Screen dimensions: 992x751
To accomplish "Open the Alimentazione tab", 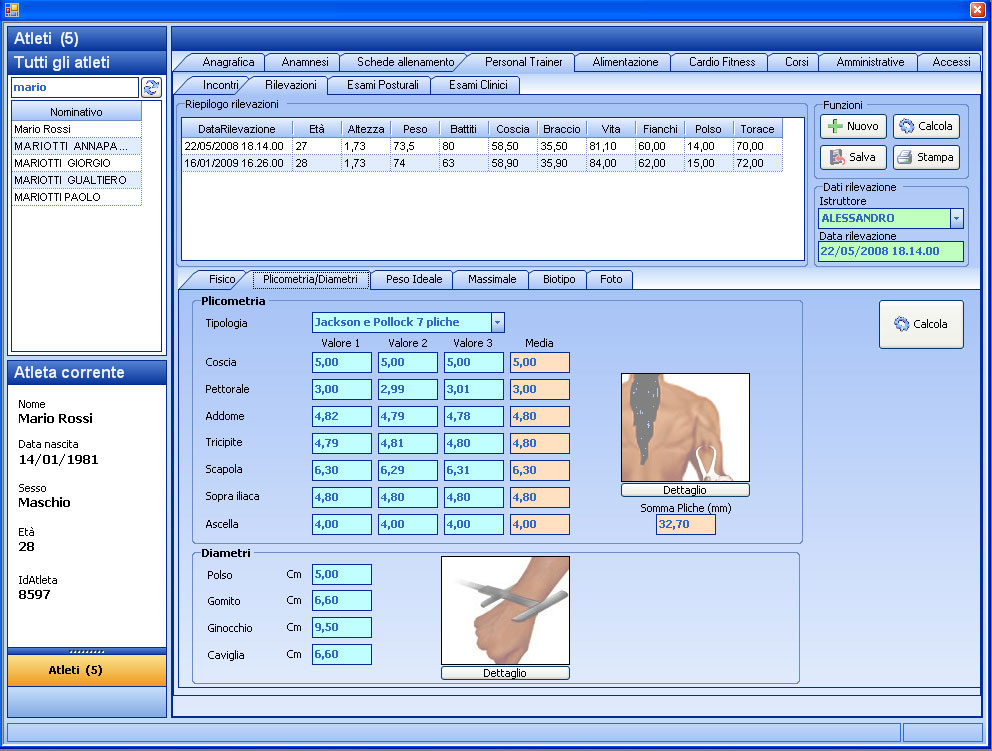I will click(625, 62).
